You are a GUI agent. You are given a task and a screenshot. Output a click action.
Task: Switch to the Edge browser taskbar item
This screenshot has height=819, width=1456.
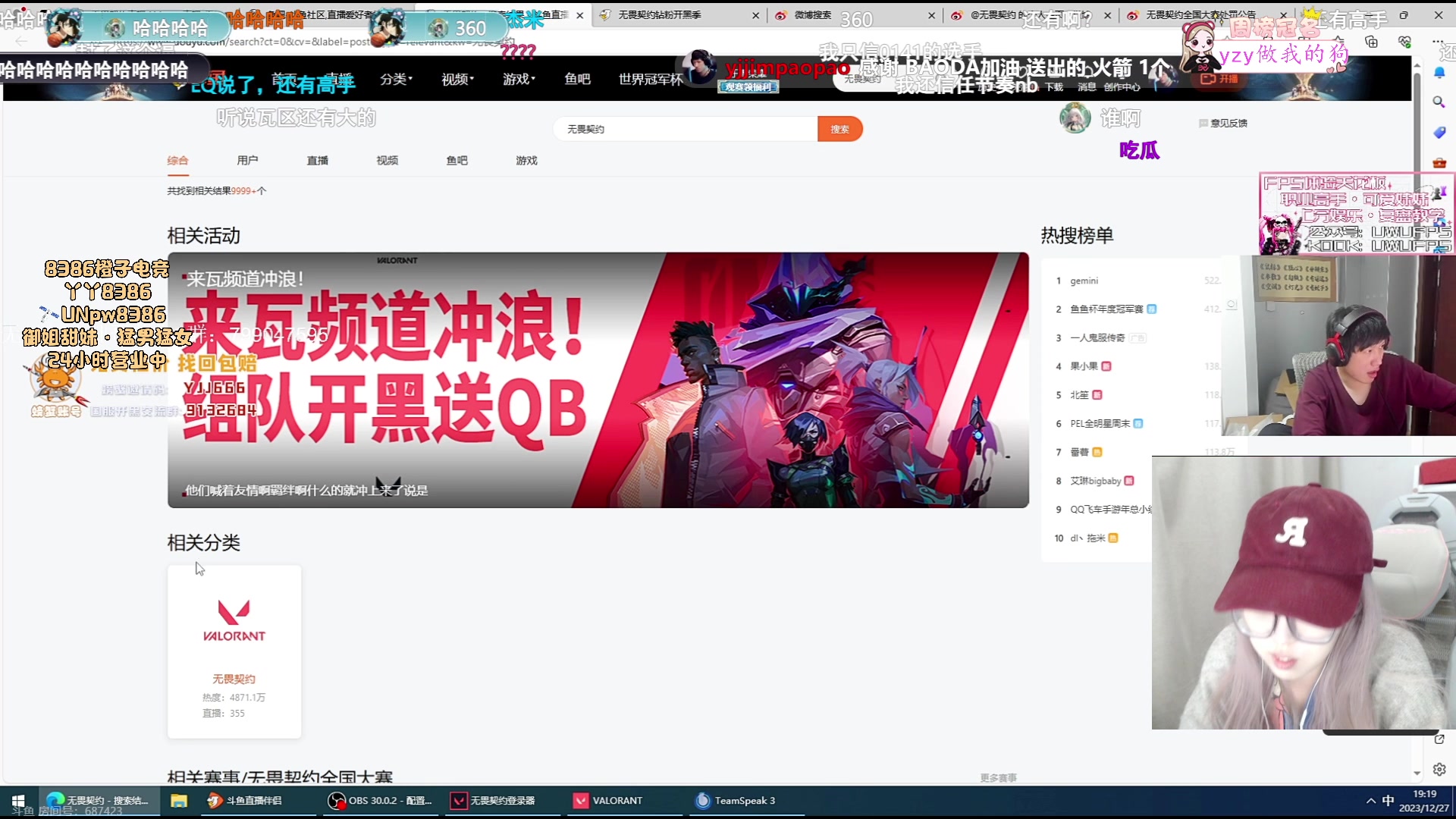click(x=99, y=801)
